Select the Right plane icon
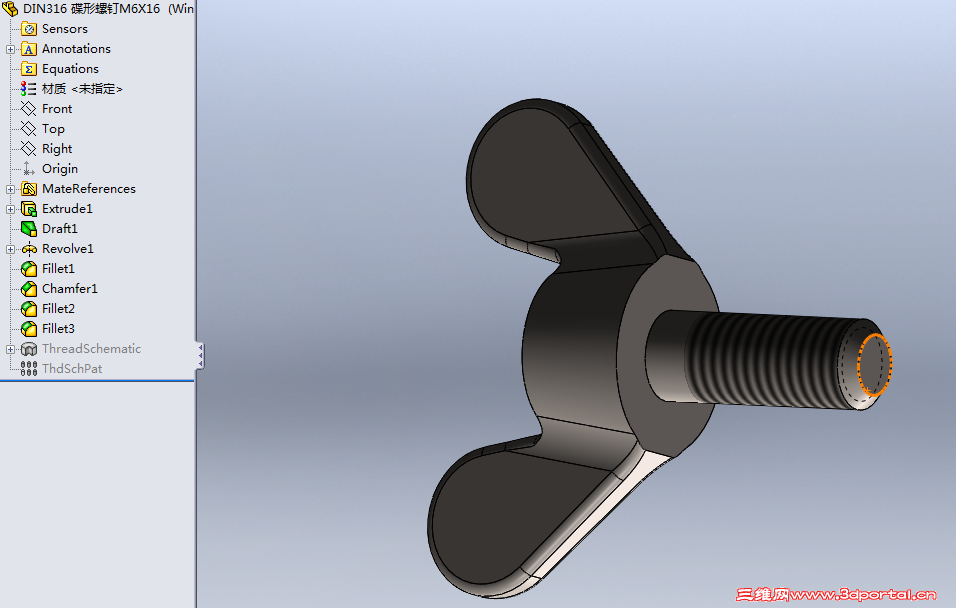Image resolution: width=956 pixels, height=608 pixels. click(x=29, y=149)
